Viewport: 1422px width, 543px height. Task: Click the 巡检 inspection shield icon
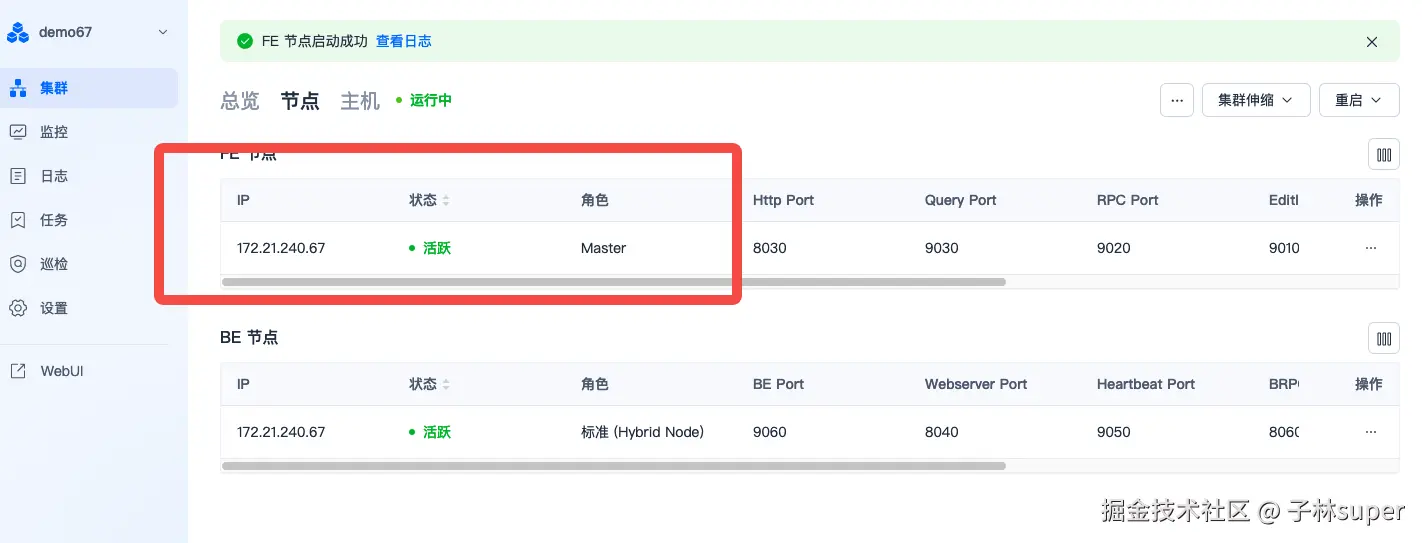(x=18, y=264)
